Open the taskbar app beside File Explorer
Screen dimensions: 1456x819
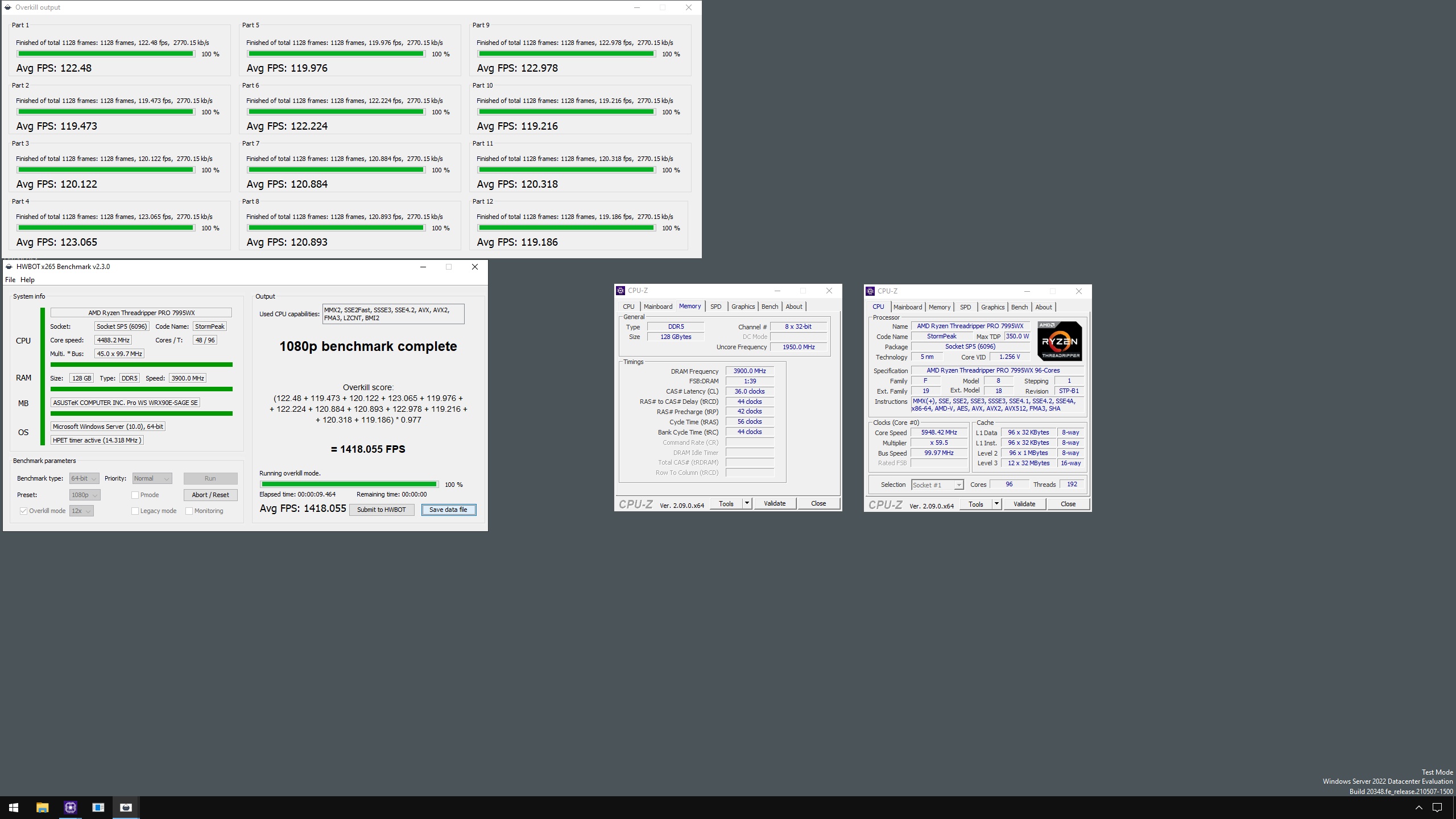pyautogui.click(x=98, y=807)
